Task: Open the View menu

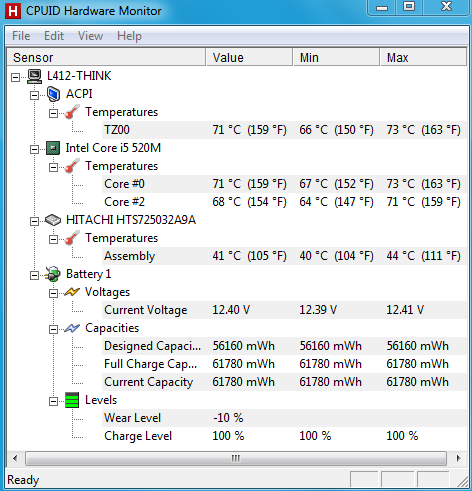Action: [90, 36]
